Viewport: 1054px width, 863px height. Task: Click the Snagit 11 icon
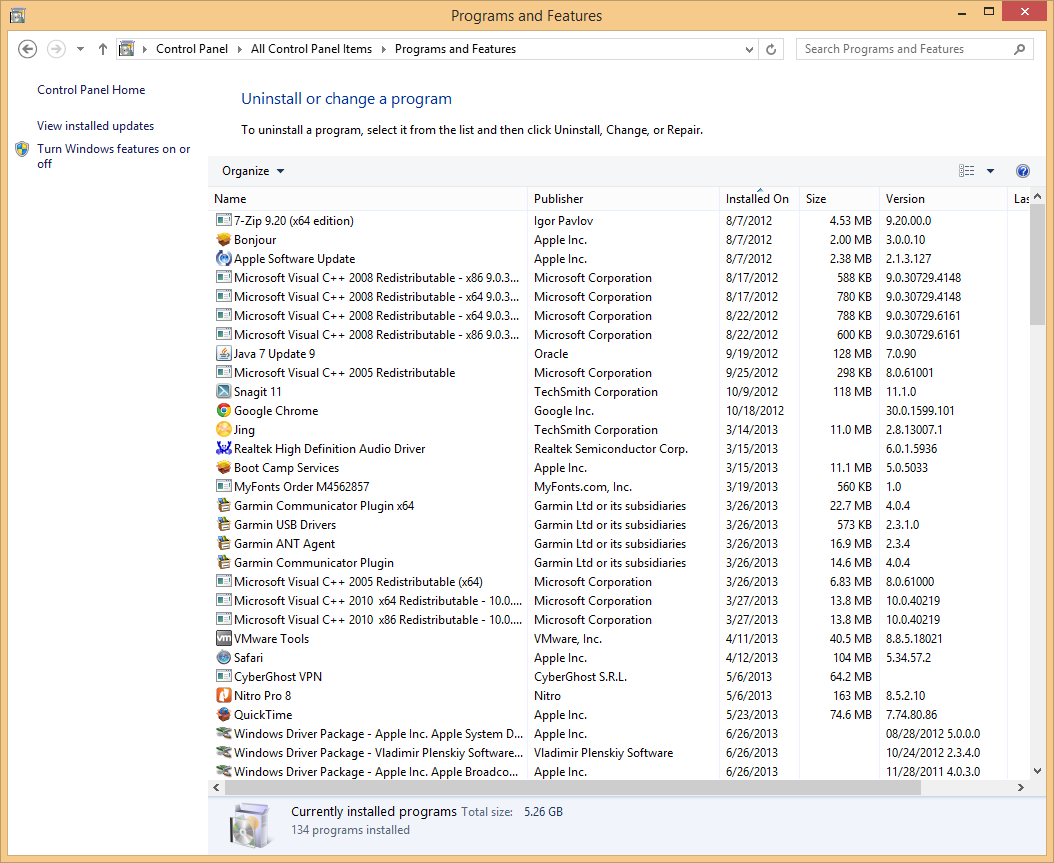click(x=223, y=391)
